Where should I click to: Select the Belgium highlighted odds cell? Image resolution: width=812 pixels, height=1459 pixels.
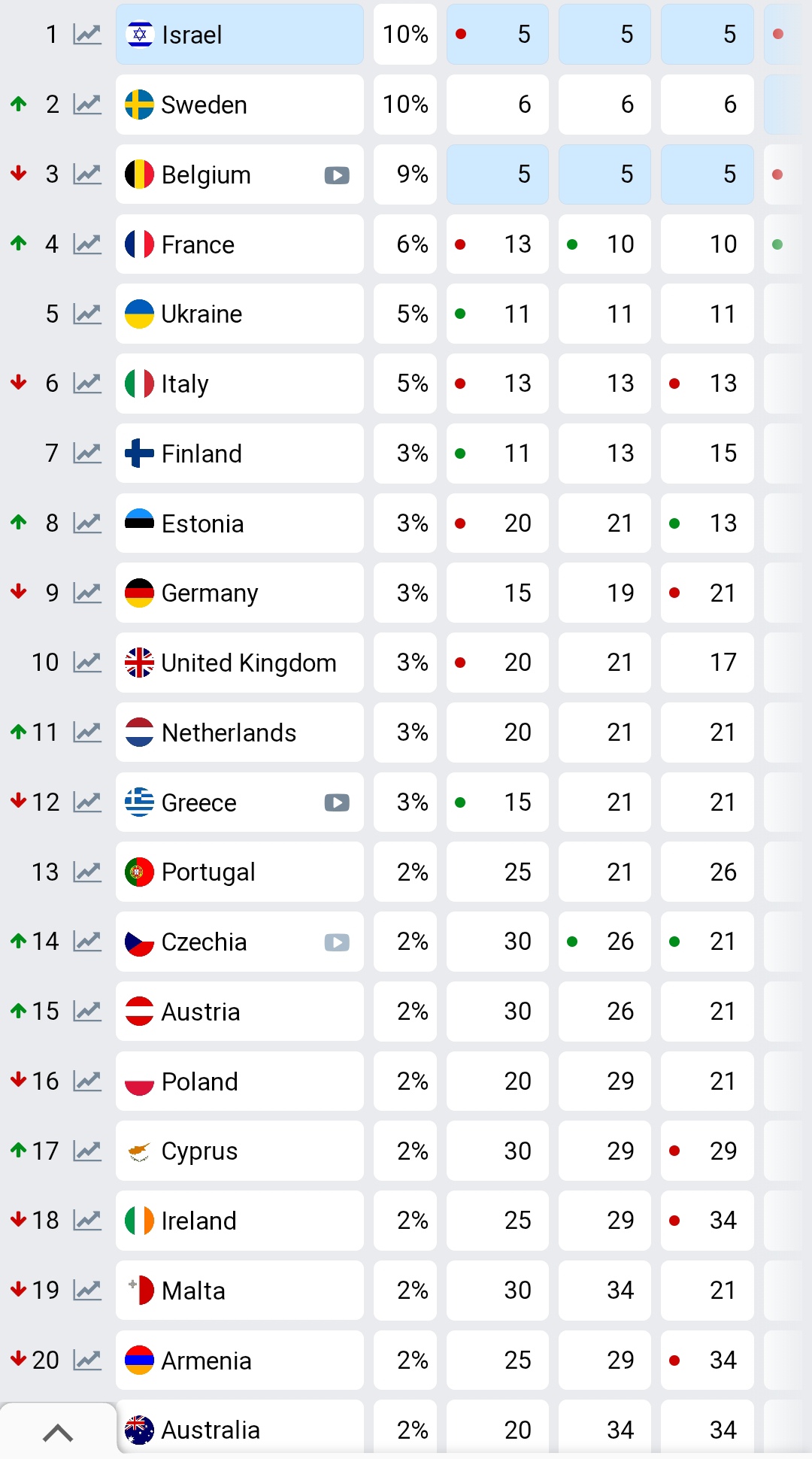[497, 174]
